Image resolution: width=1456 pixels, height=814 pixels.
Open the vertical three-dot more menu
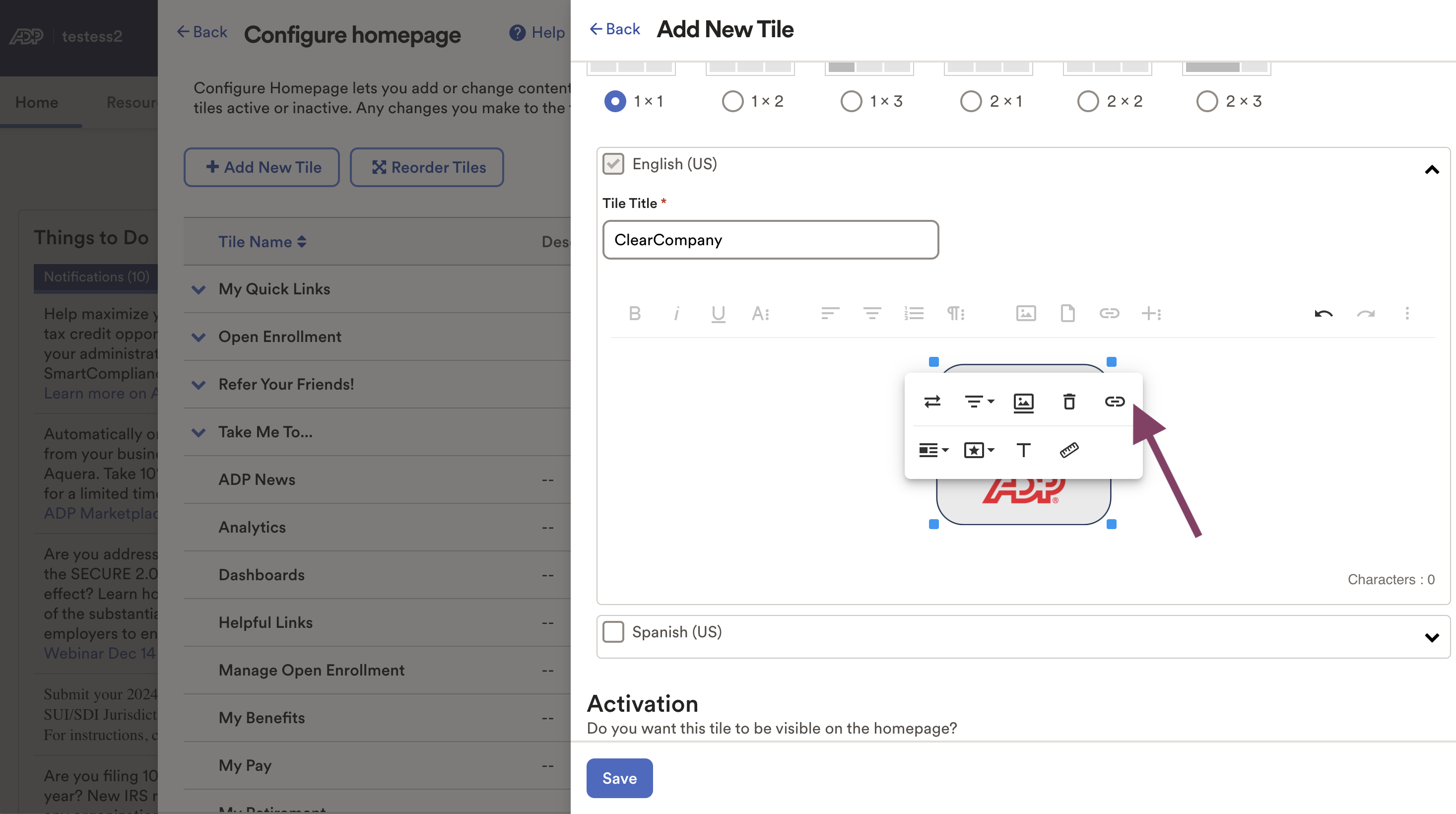1407,313
